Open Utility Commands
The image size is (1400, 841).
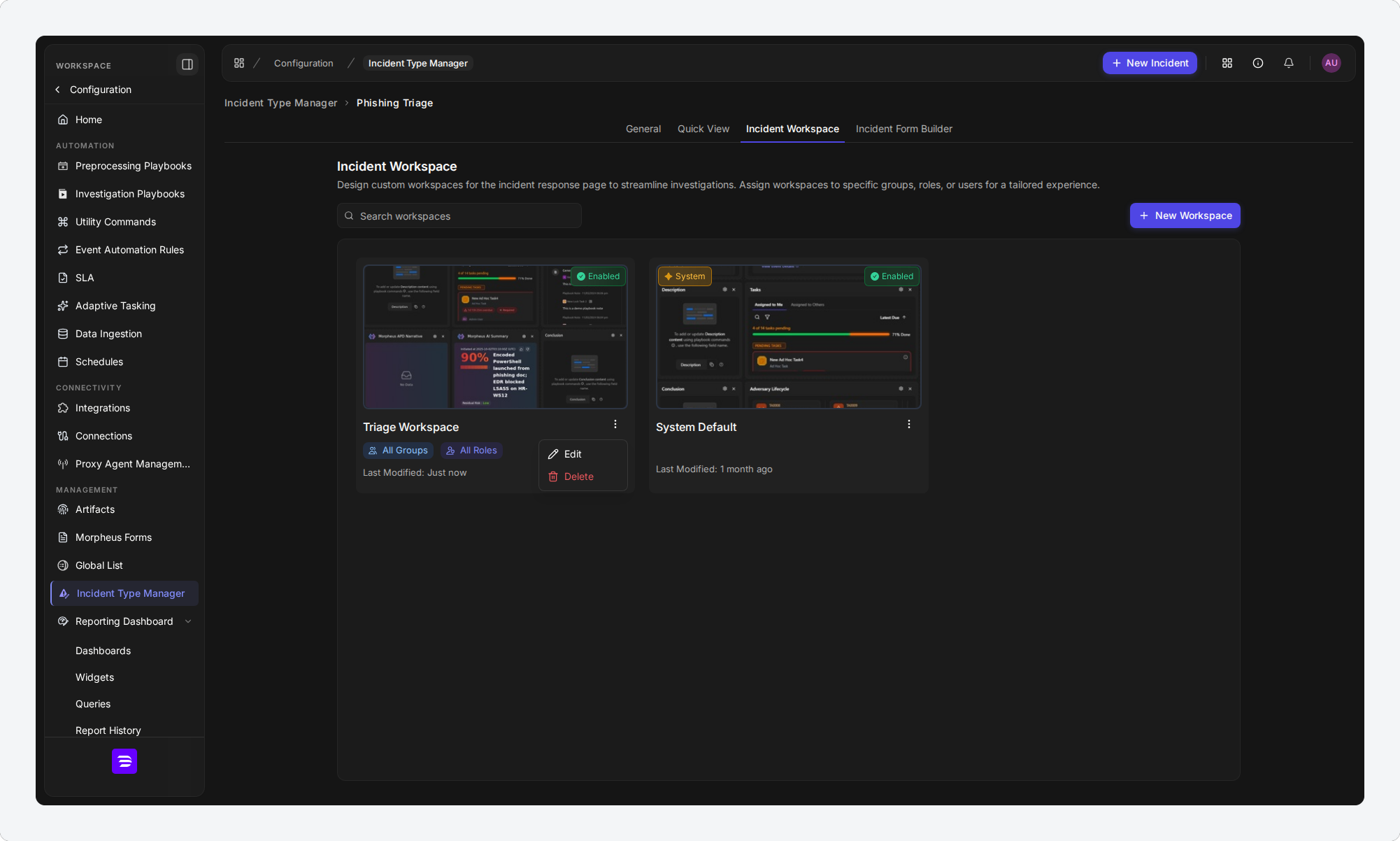[124, 222]
